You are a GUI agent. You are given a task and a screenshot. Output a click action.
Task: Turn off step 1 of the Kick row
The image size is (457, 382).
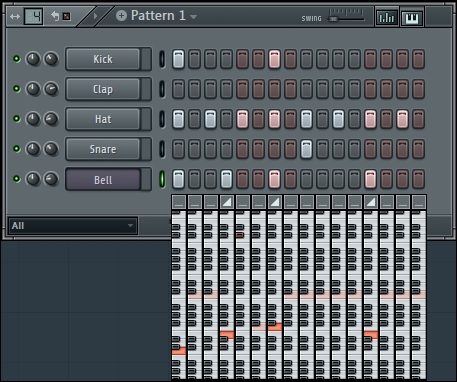click(178, 59)
